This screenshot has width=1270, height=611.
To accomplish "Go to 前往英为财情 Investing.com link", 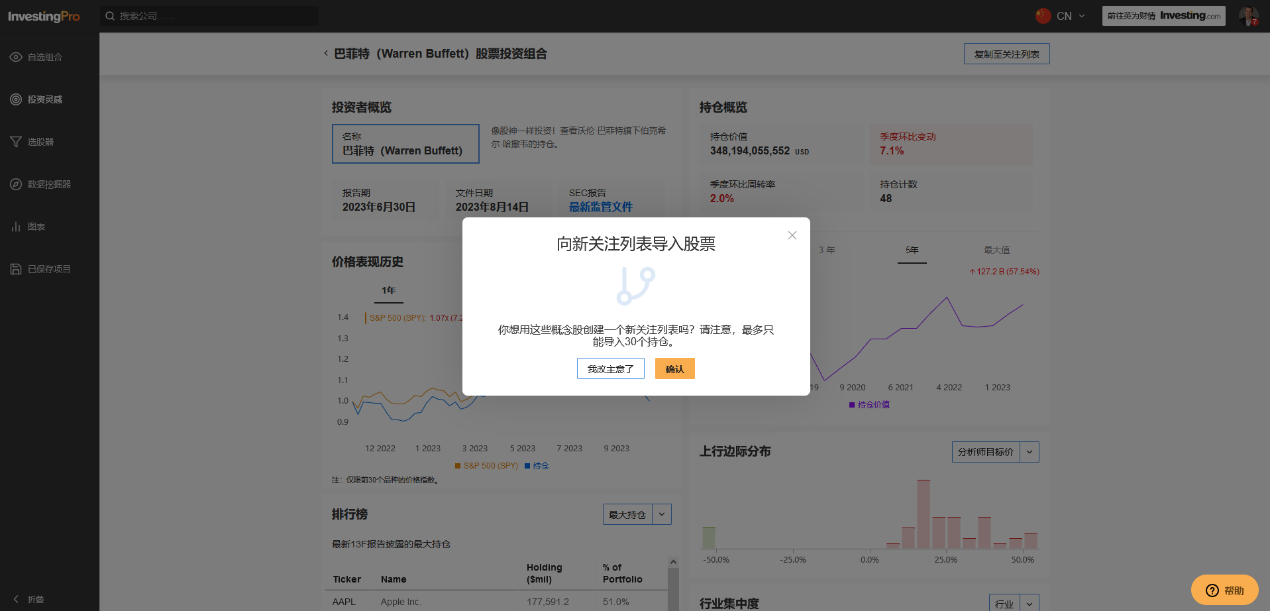I will [1164, 16].
